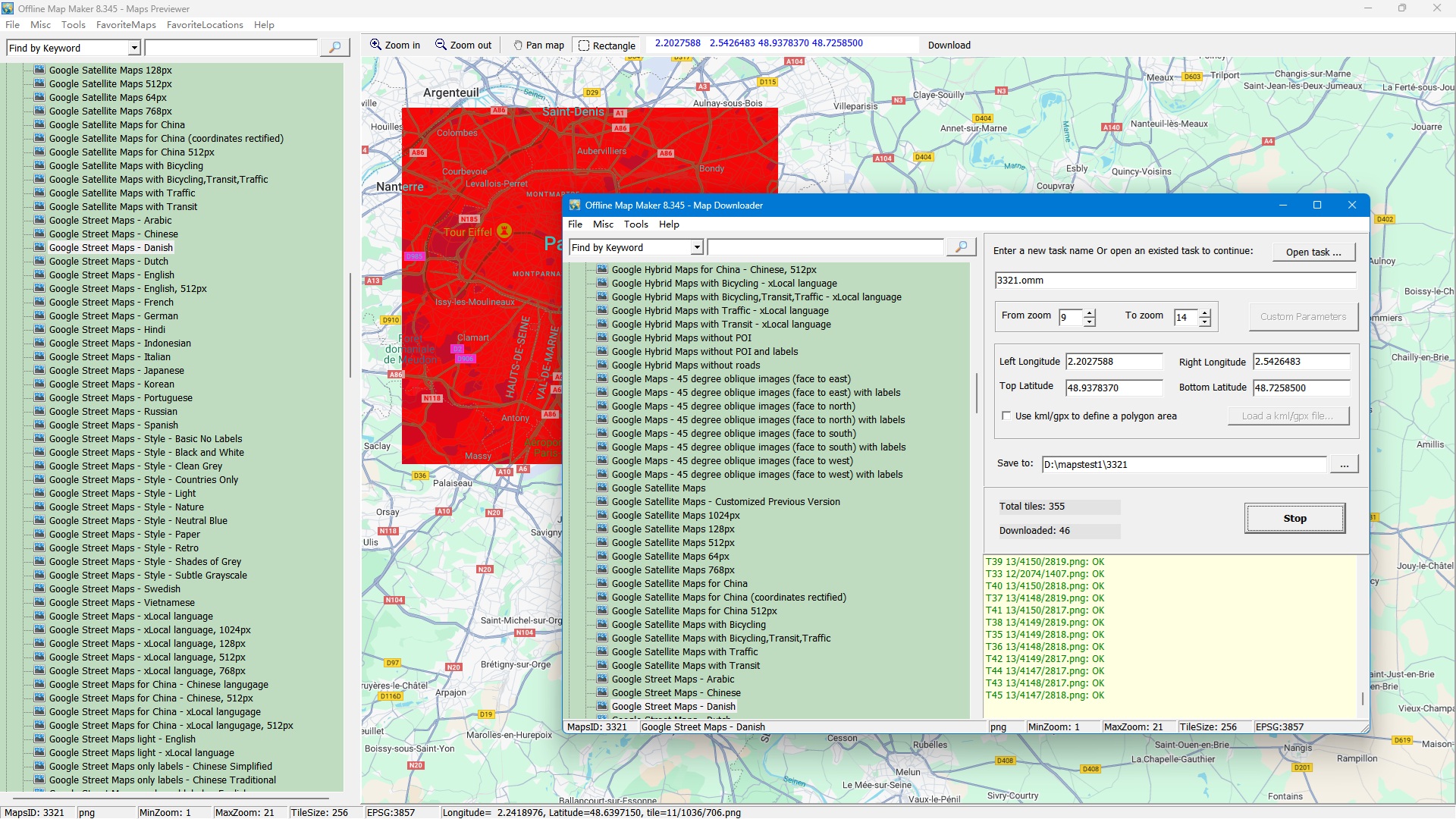The width and height of the screenshot is (1456, 819).
Task: Click the map icon beside Google Street Maps - French
Action: click(39, 302)
